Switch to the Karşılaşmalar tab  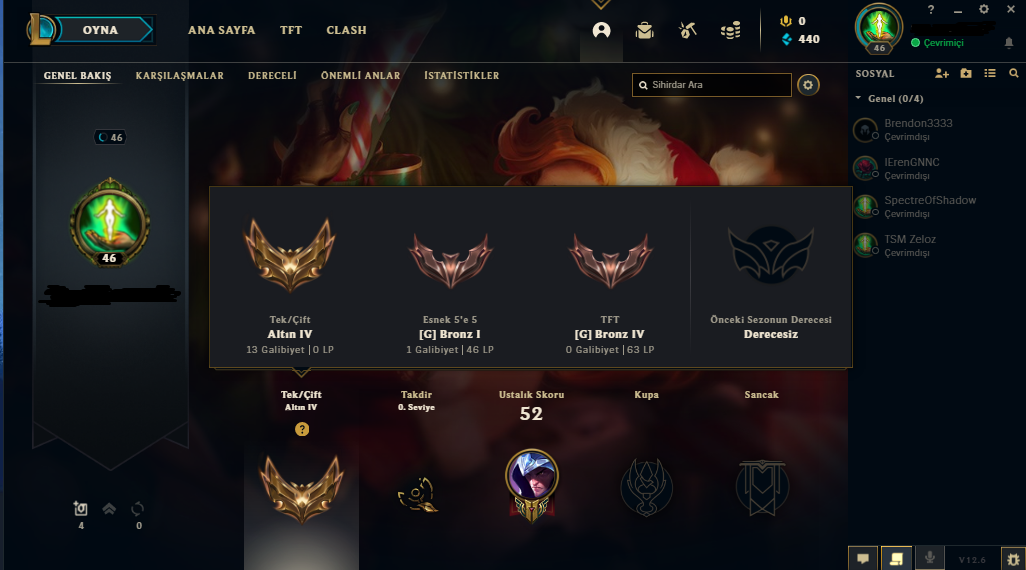[x=179, y=76]
